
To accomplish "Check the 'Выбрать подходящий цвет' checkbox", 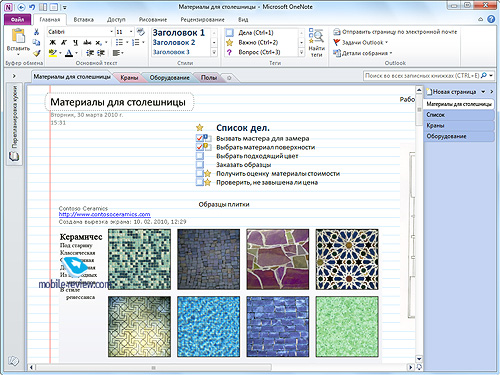I will click(200, 156).
